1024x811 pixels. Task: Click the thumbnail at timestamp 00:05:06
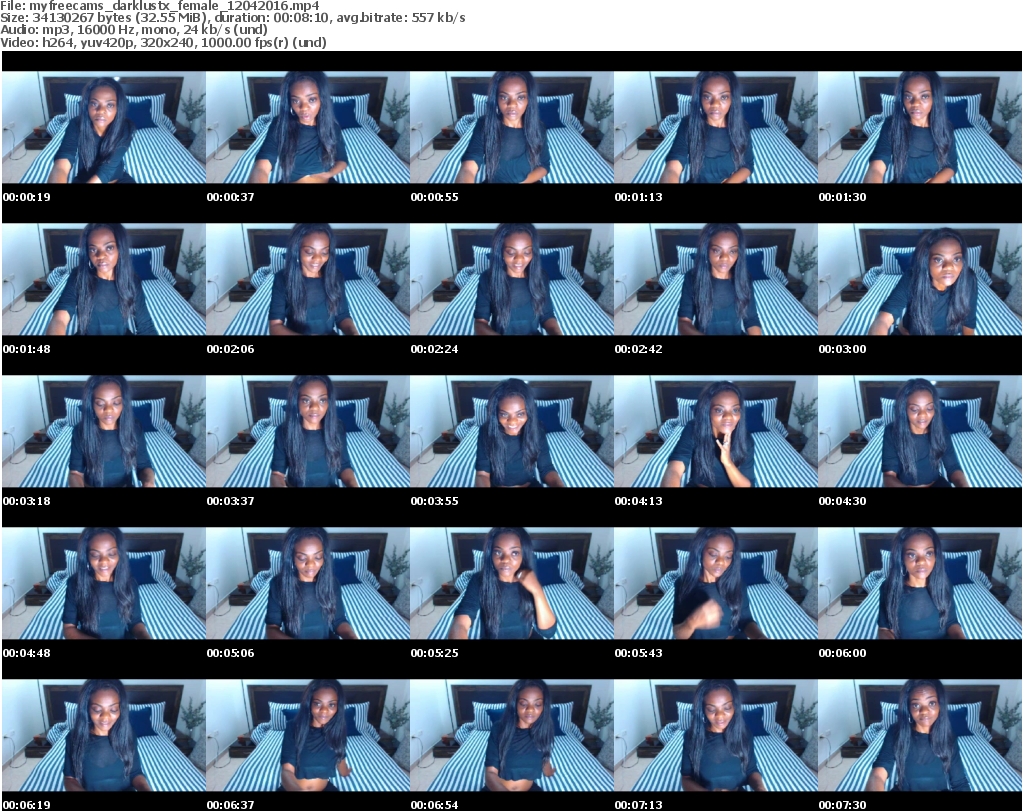click(308, 584)
